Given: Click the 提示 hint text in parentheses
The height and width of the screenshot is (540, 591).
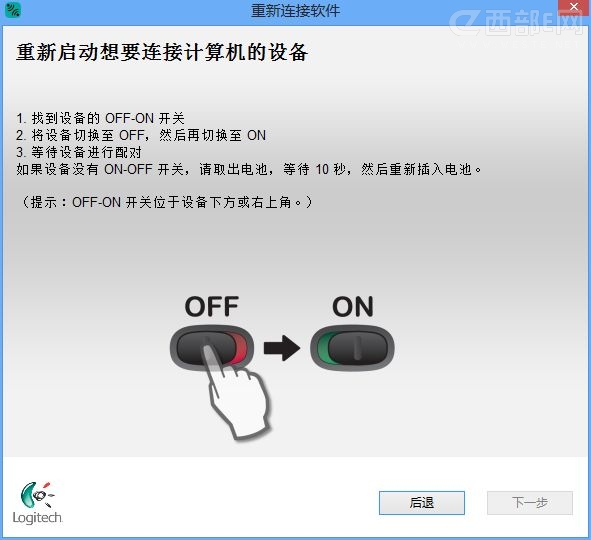Looking at the screenshot, I should 167,202.
